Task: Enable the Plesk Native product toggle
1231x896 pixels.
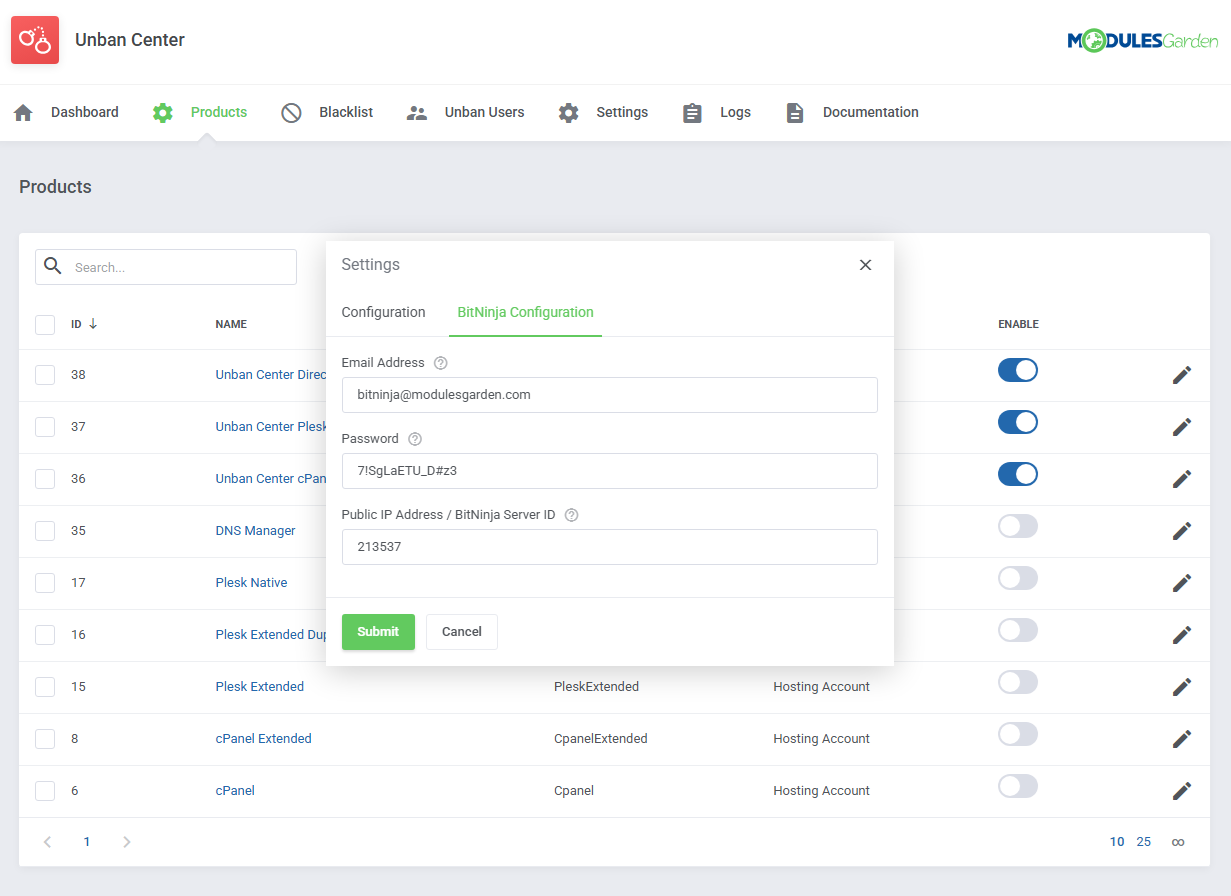Action: tap(1017, 579)
